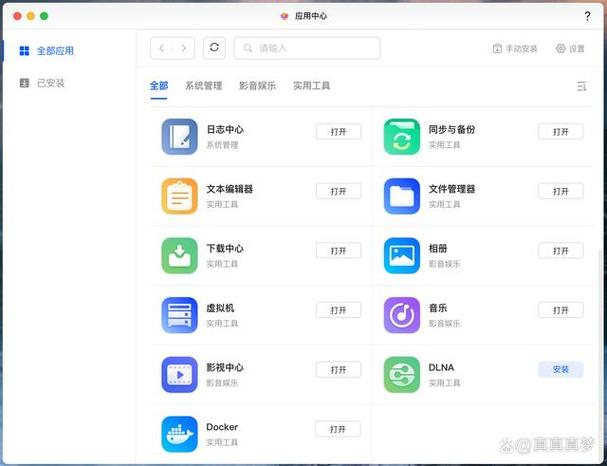Viewport: 607px width, 466px height.
Task: Click the Docker app name
Action: (x=222, y=427)
